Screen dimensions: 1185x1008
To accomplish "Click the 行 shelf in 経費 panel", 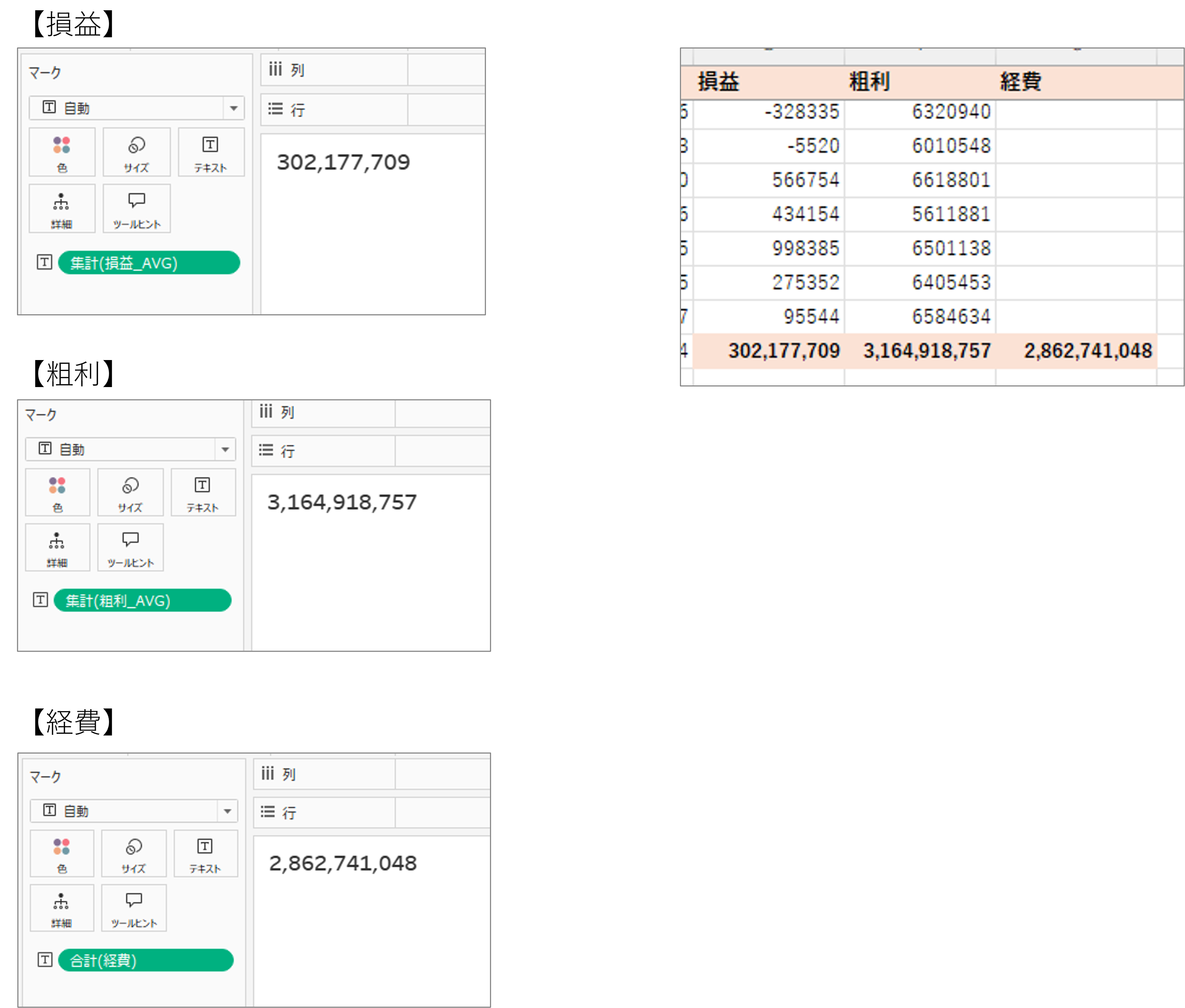I will pyautogui.click(x=372, y=812).
